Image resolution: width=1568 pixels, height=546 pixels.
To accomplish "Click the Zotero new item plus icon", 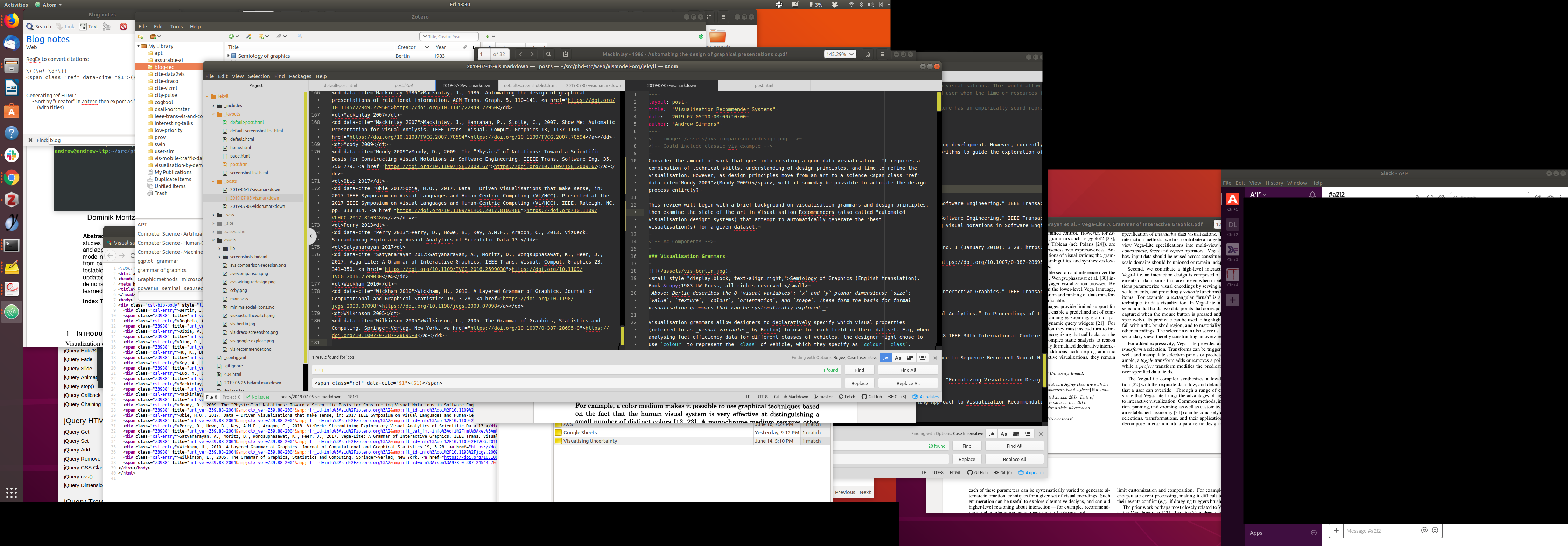I will 232,36.
